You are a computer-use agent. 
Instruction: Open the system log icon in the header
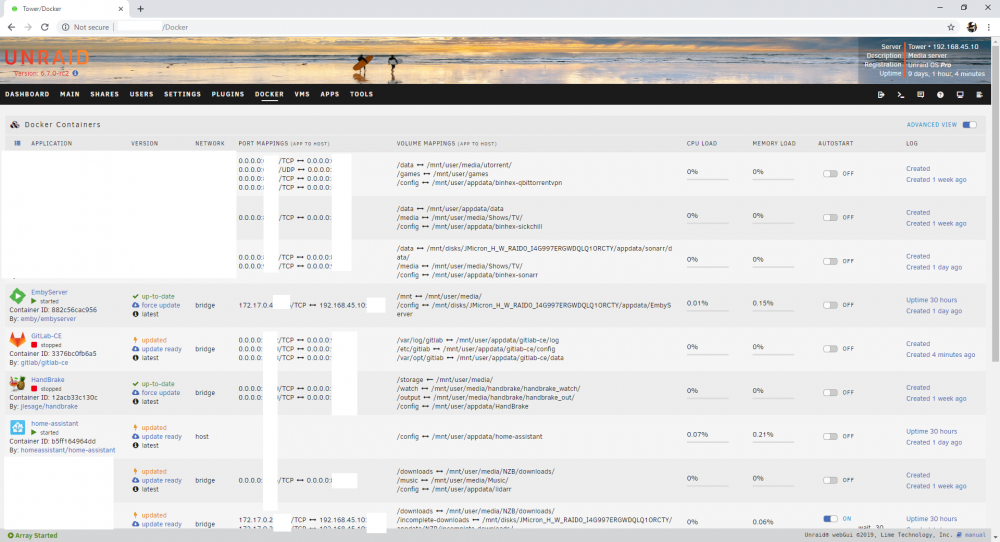click(980, 94)
